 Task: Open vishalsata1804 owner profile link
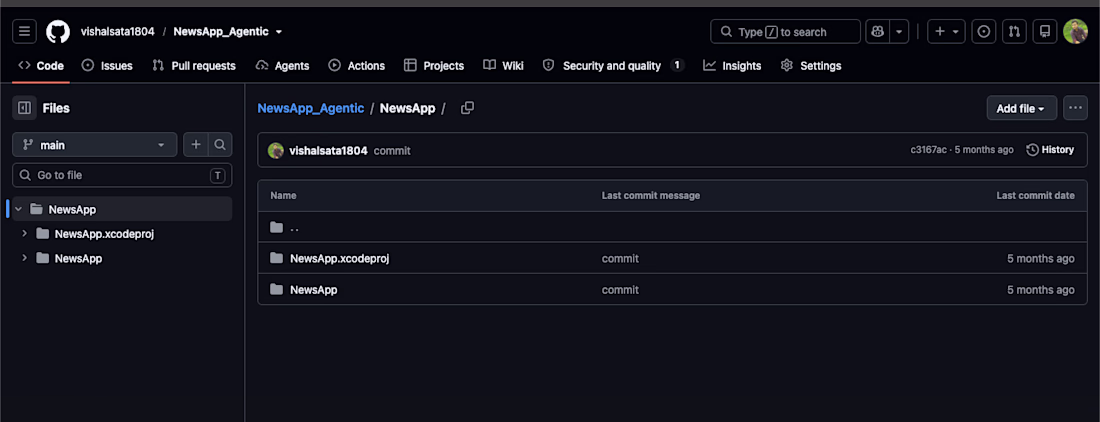[118, 32]
